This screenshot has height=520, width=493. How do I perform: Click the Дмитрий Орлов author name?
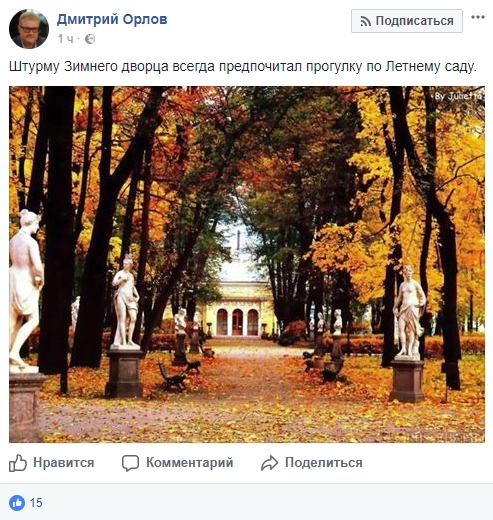112,19
